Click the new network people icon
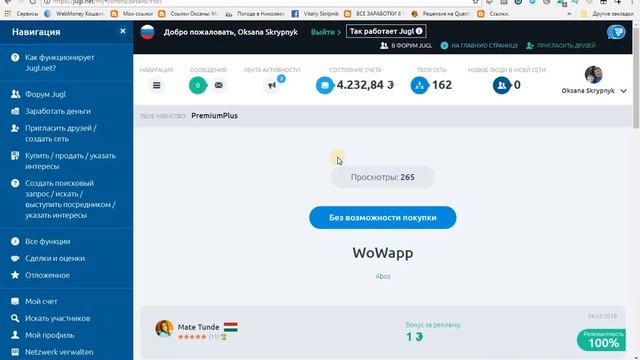Image resolution: width=640 pixels, height=360 pixels. (502, 85)
